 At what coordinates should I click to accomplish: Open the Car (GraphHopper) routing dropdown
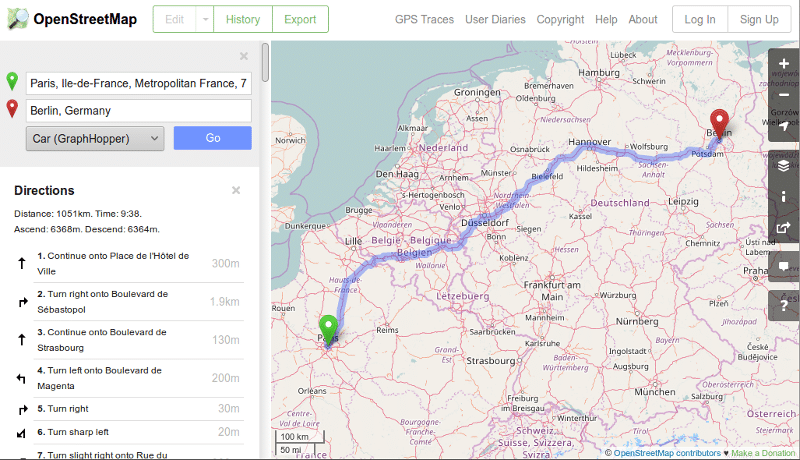click(95, 138)
